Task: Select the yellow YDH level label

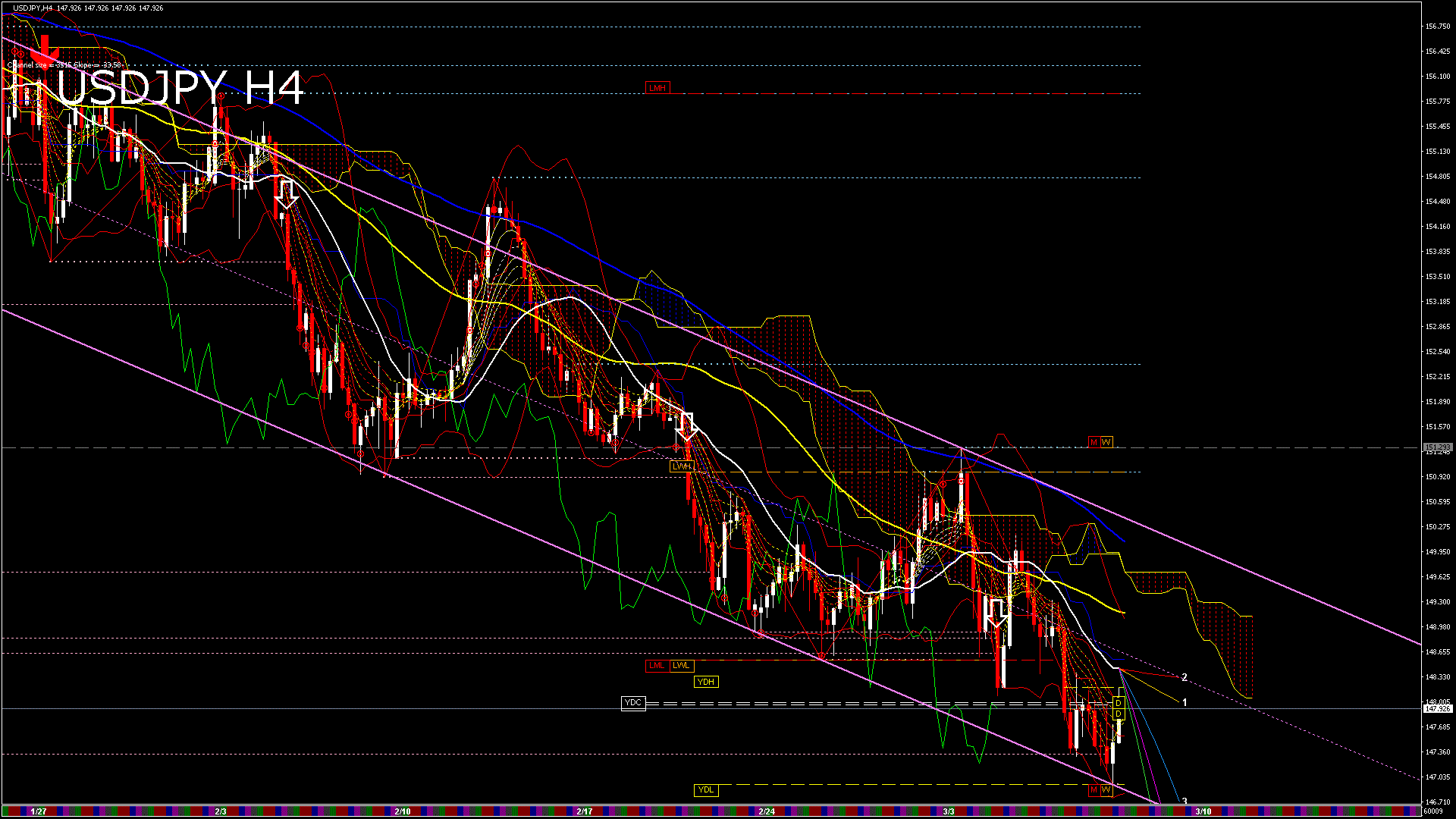Action: [x=706, y=682]
